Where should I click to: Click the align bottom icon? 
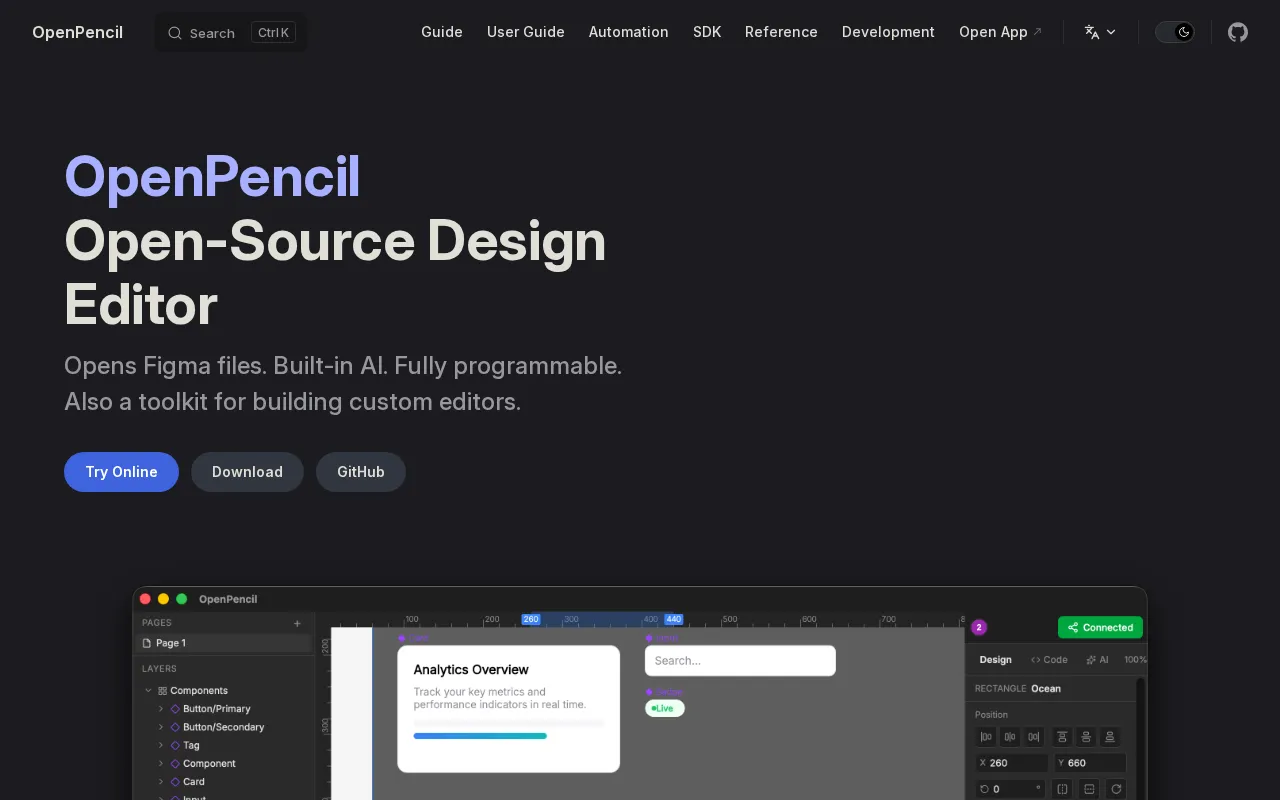[x=1109, y=737]
